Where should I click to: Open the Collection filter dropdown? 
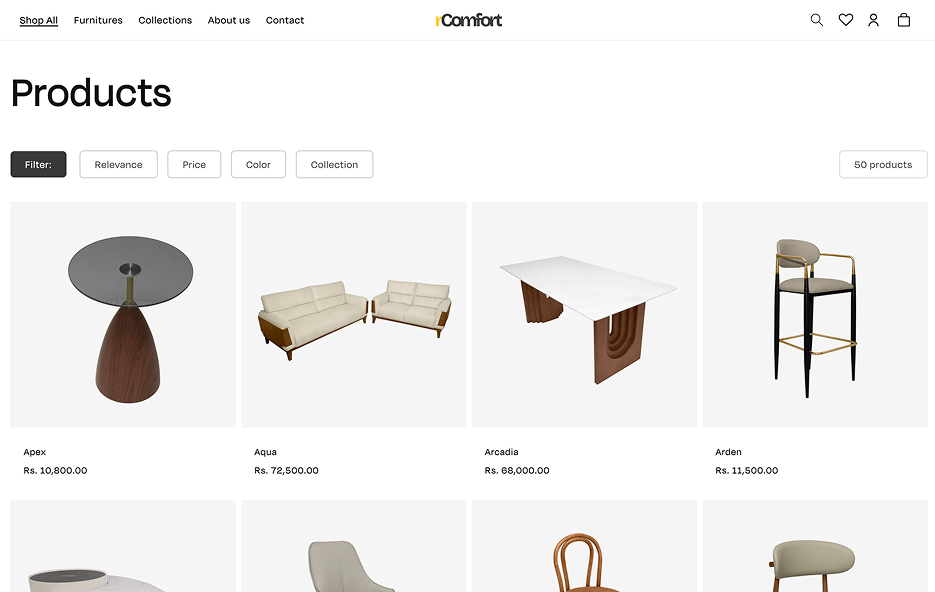335,165
